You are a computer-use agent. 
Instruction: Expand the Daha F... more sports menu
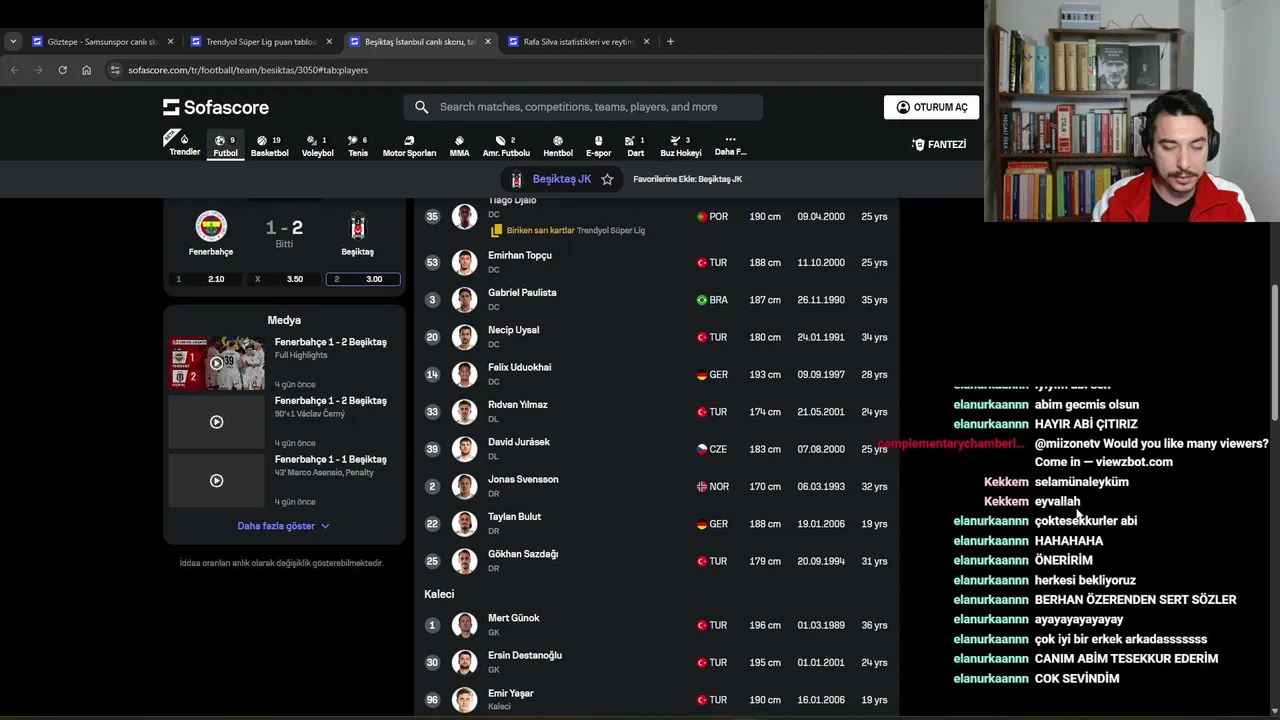(730, 146)
